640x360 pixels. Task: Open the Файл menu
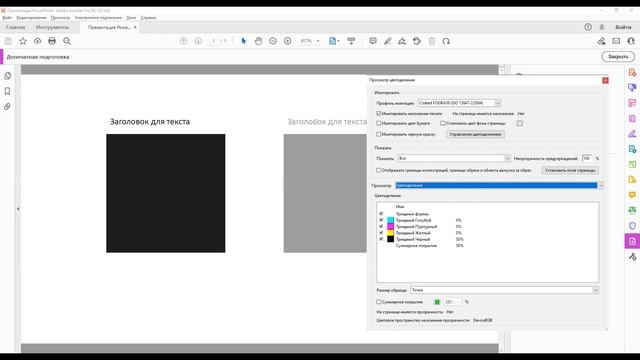pos(7,18)
